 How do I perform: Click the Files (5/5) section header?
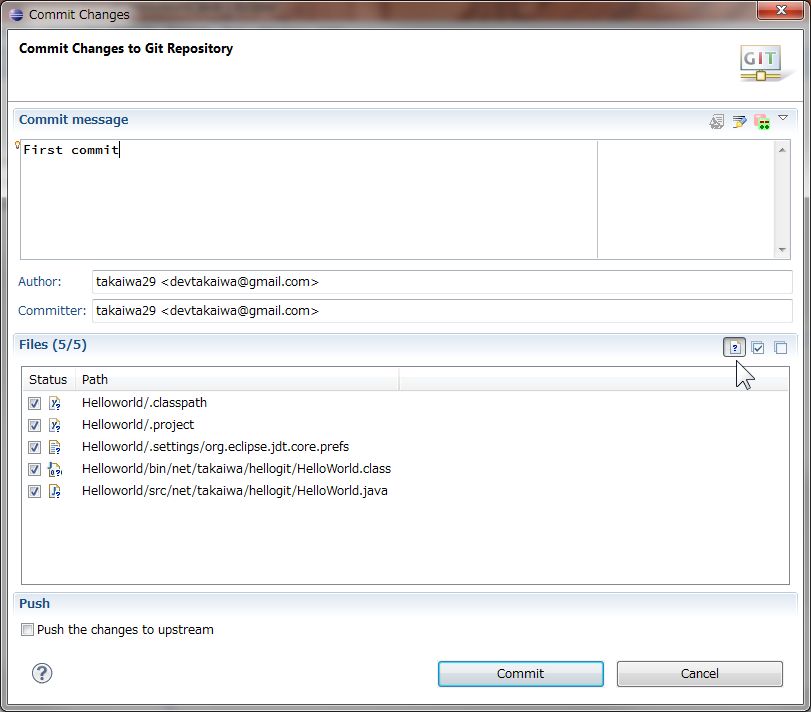coord(53,344)
